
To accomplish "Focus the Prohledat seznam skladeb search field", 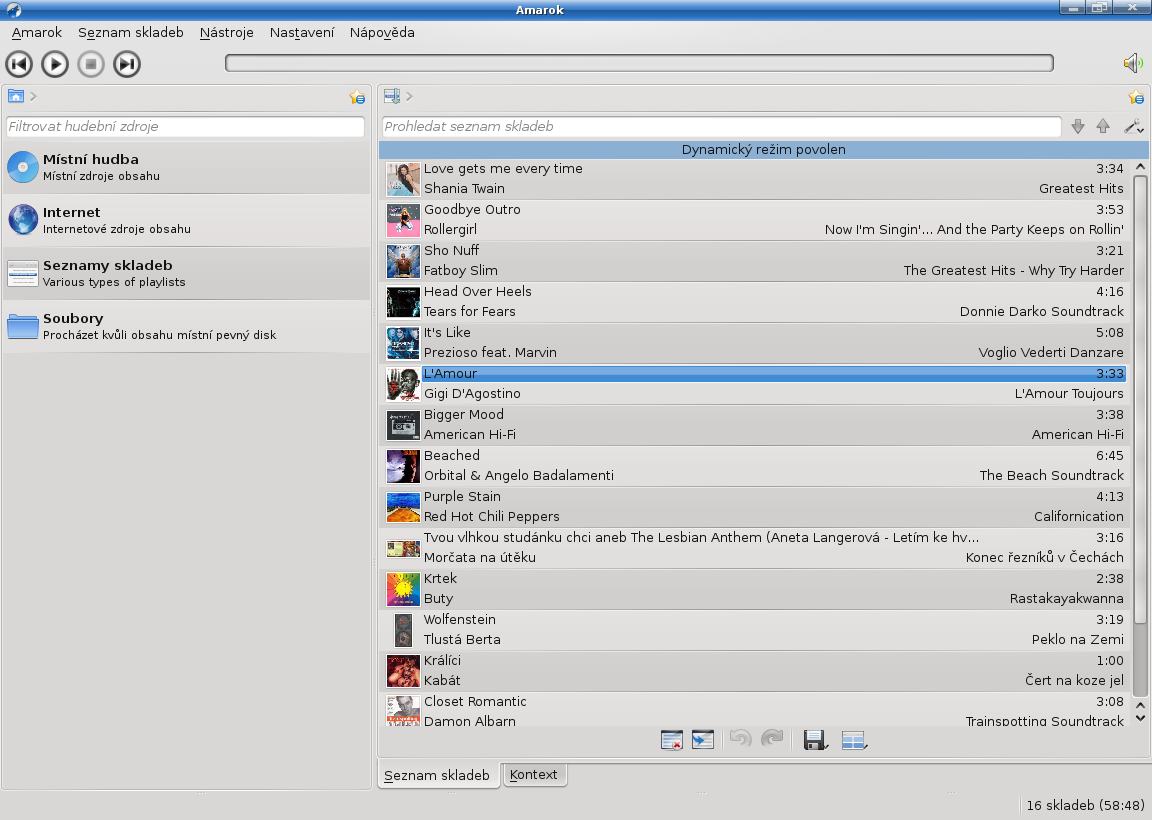I will [x=721, y=126].
